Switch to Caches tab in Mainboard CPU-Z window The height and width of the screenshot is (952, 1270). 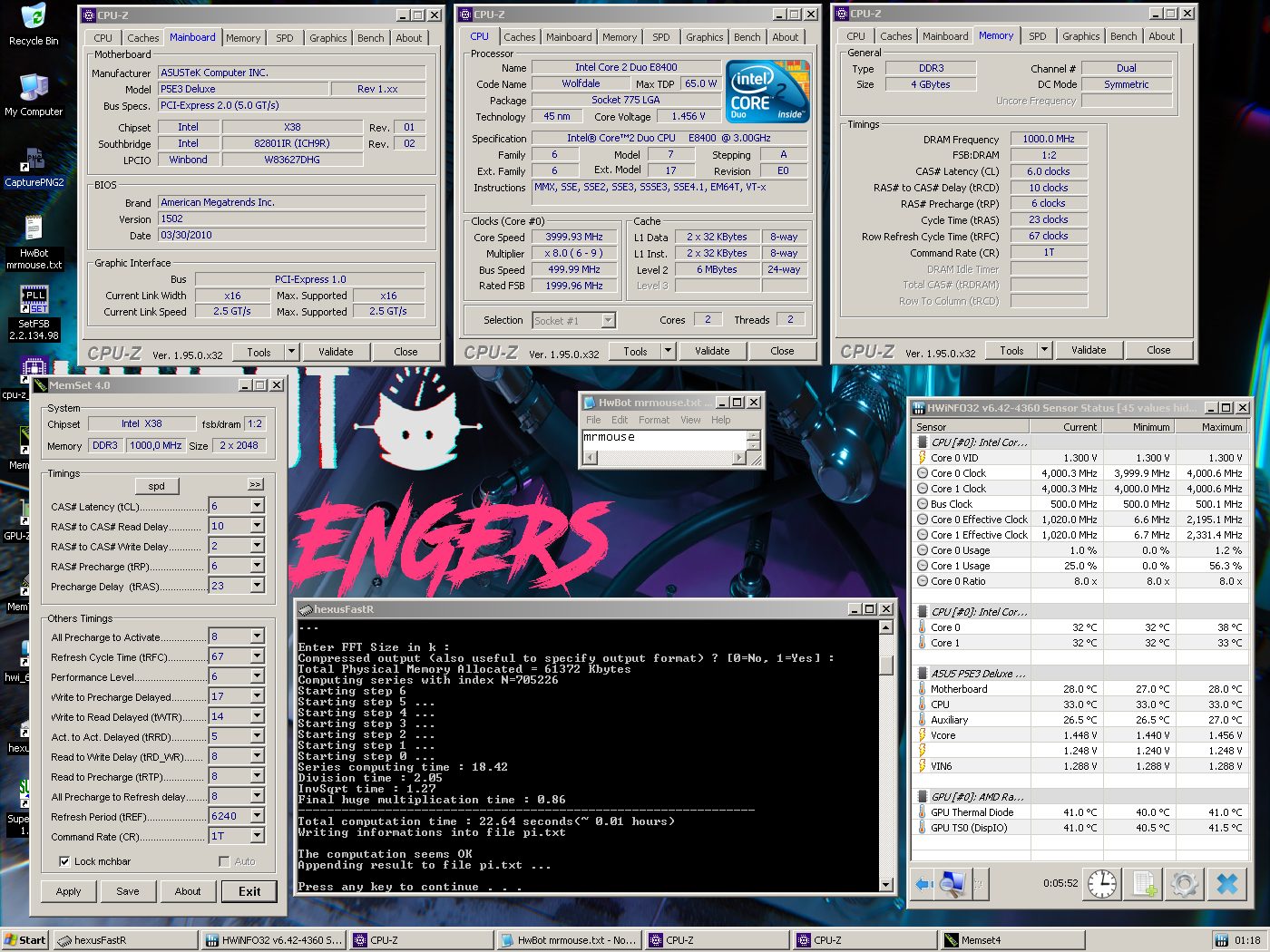point(142,38)
